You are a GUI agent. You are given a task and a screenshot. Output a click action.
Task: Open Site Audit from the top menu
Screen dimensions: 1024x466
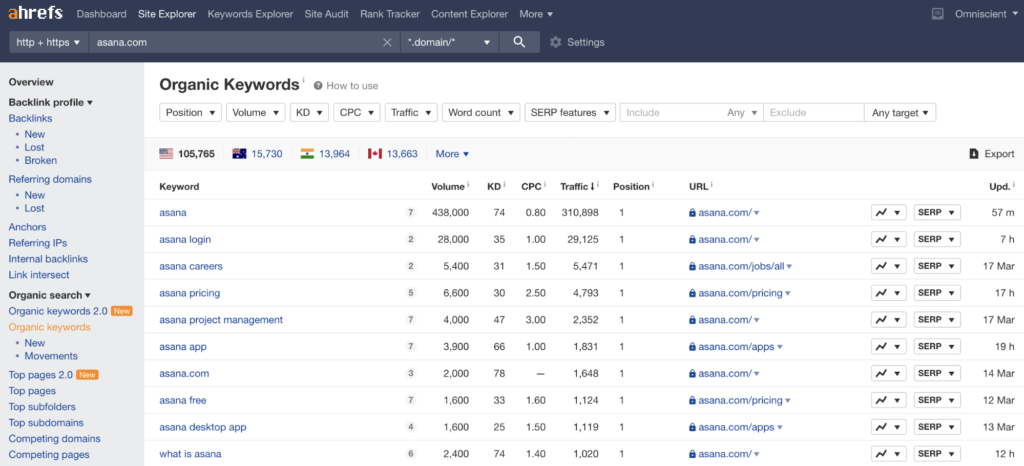[327, 14]
